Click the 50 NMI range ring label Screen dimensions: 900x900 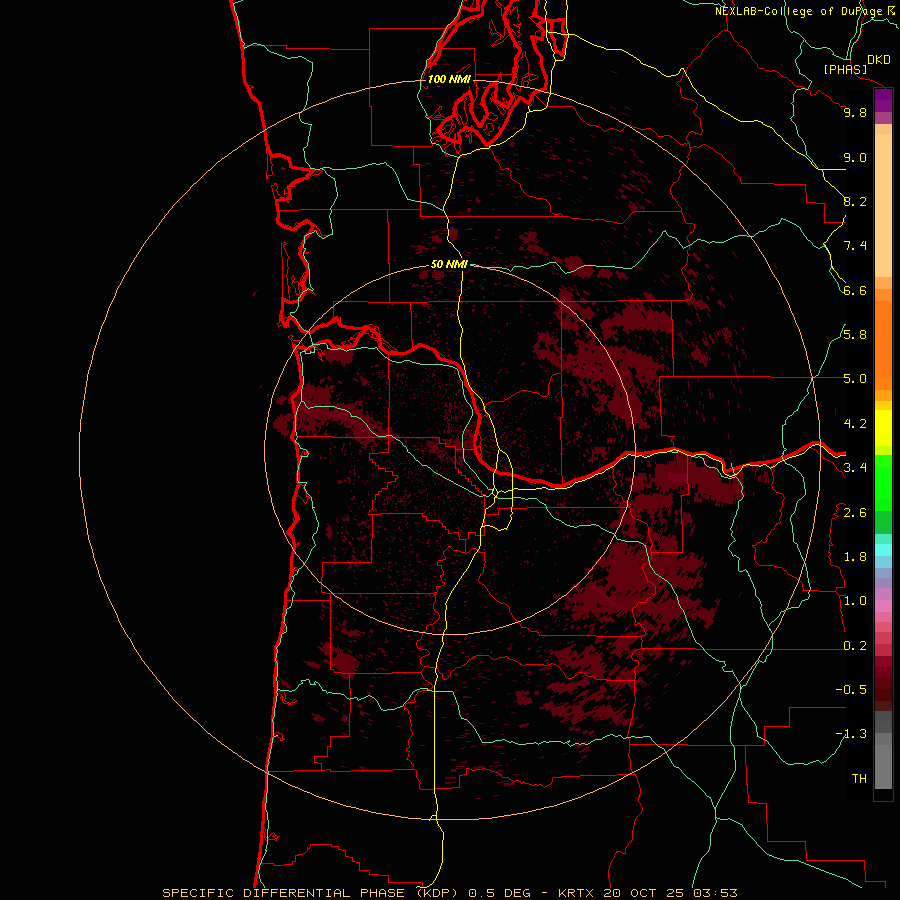(x=449, y=264)
